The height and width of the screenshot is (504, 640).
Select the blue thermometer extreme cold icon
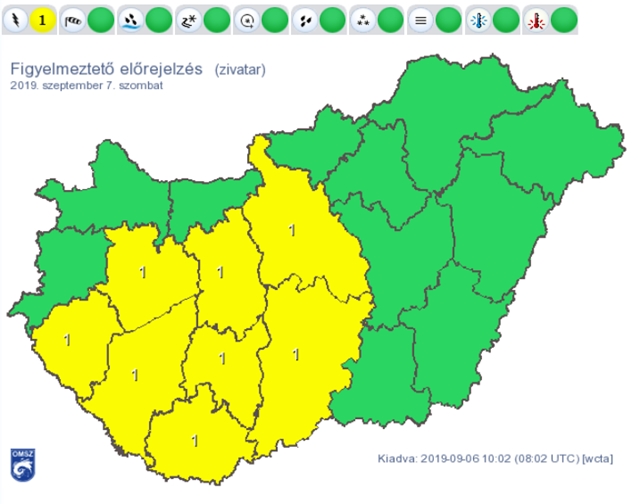[x=478, y=20]
